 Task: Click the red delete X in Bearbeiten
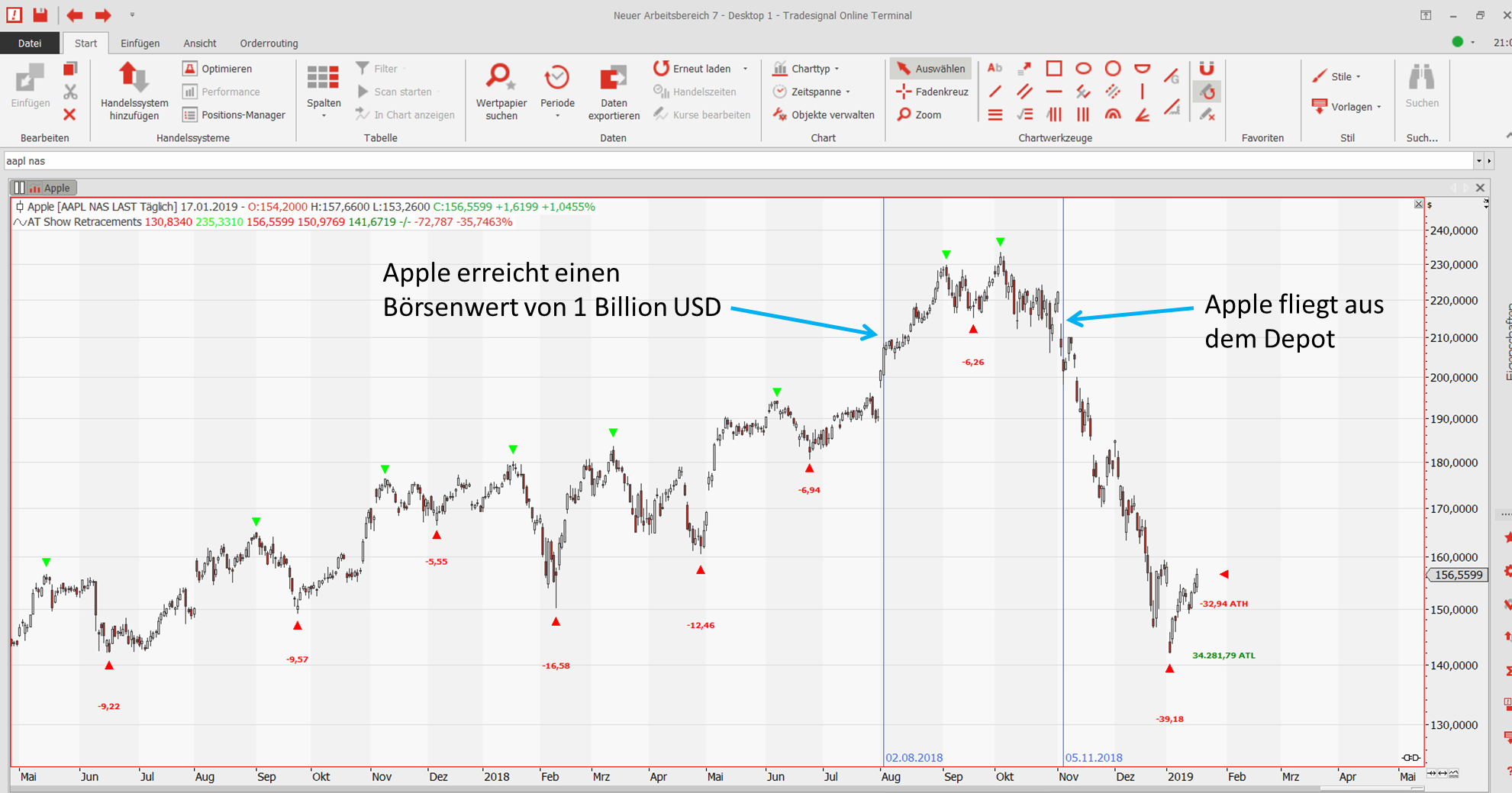[69, 114]
